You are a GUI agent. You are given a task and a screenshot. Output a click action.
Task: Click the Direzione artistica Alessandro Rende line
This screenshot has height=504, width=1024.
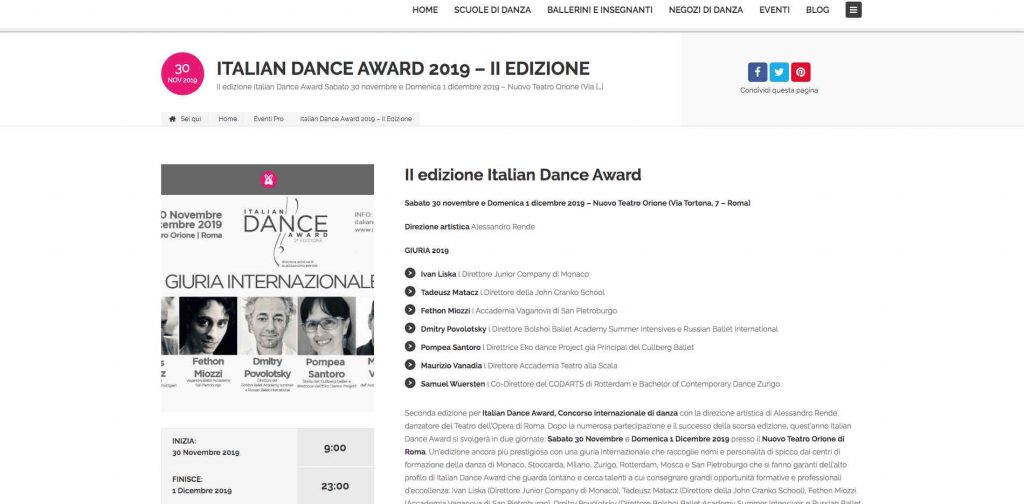pyautogui.click(x=470, y=227)
